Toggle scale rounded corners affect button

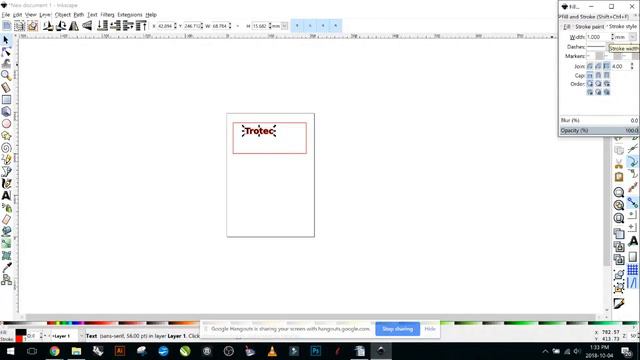(x=310, y=26)
